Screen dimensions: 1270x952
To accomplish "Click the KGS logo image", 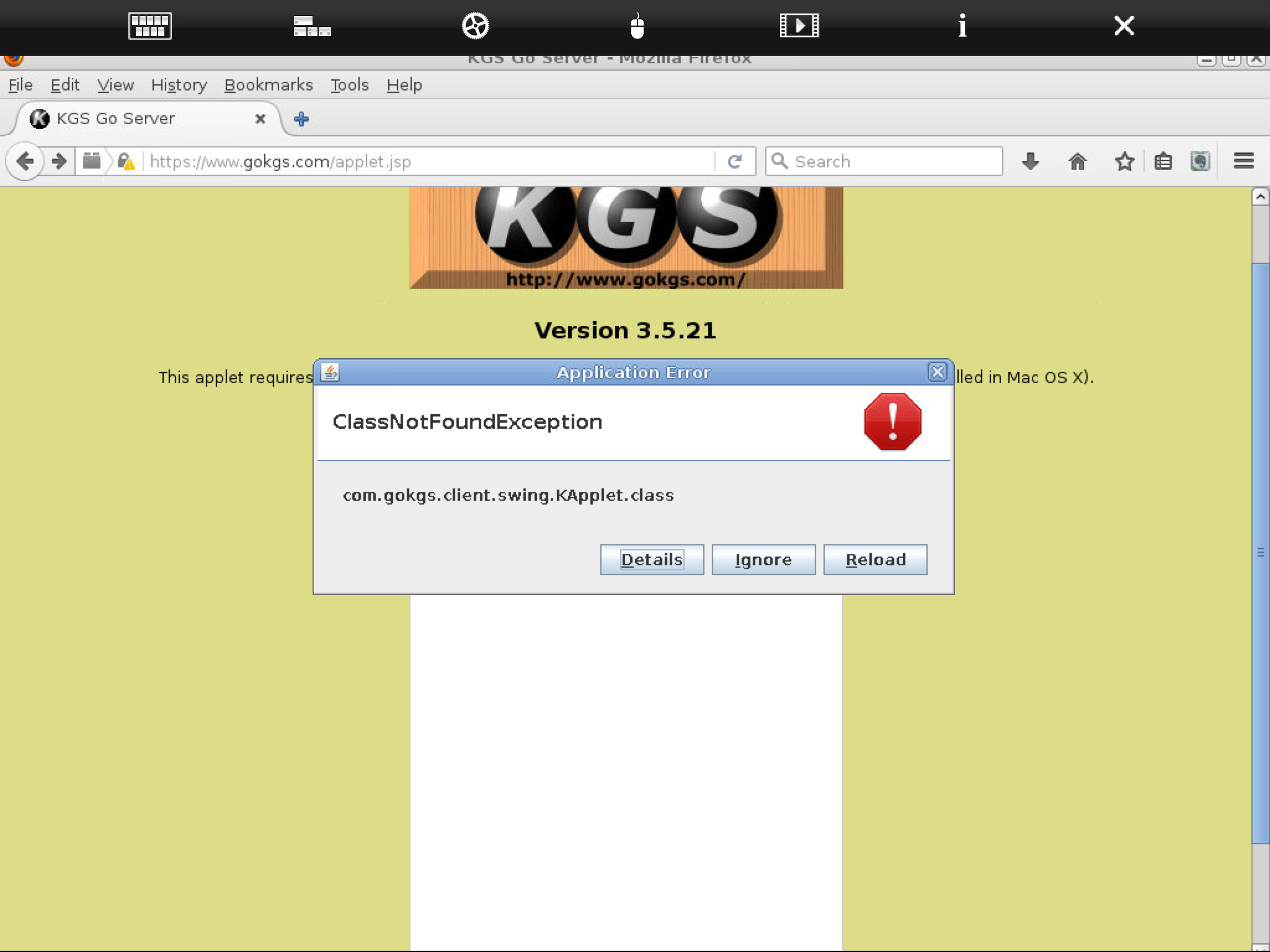I will [626, 238].
